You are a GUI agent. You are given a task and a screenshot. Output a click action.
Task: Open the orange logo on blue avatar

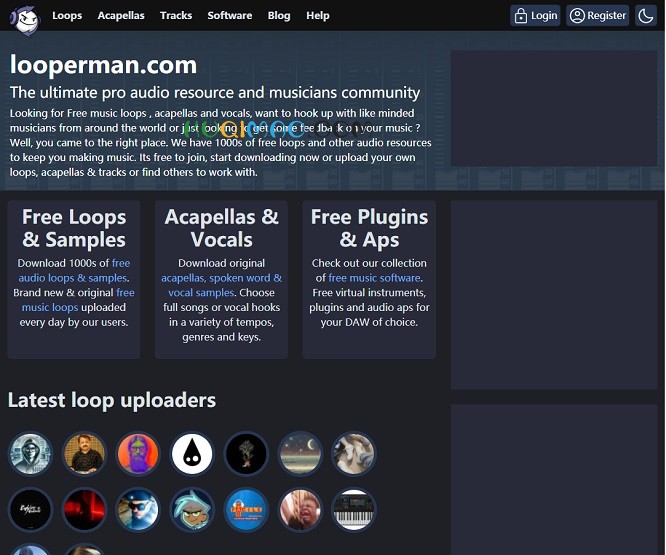[246, 509]
